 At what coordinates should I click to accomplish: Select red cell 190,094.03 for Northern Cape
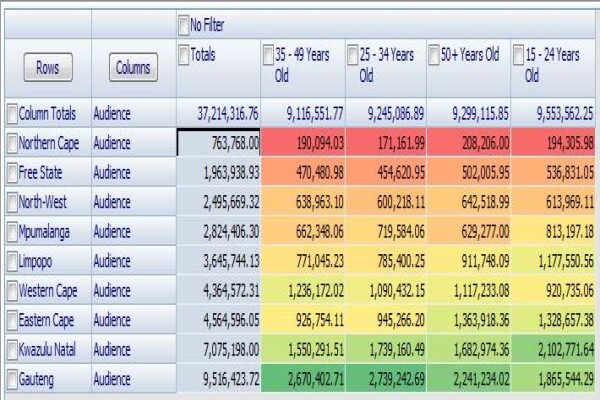pyautogui.click(x=303, y=142)
